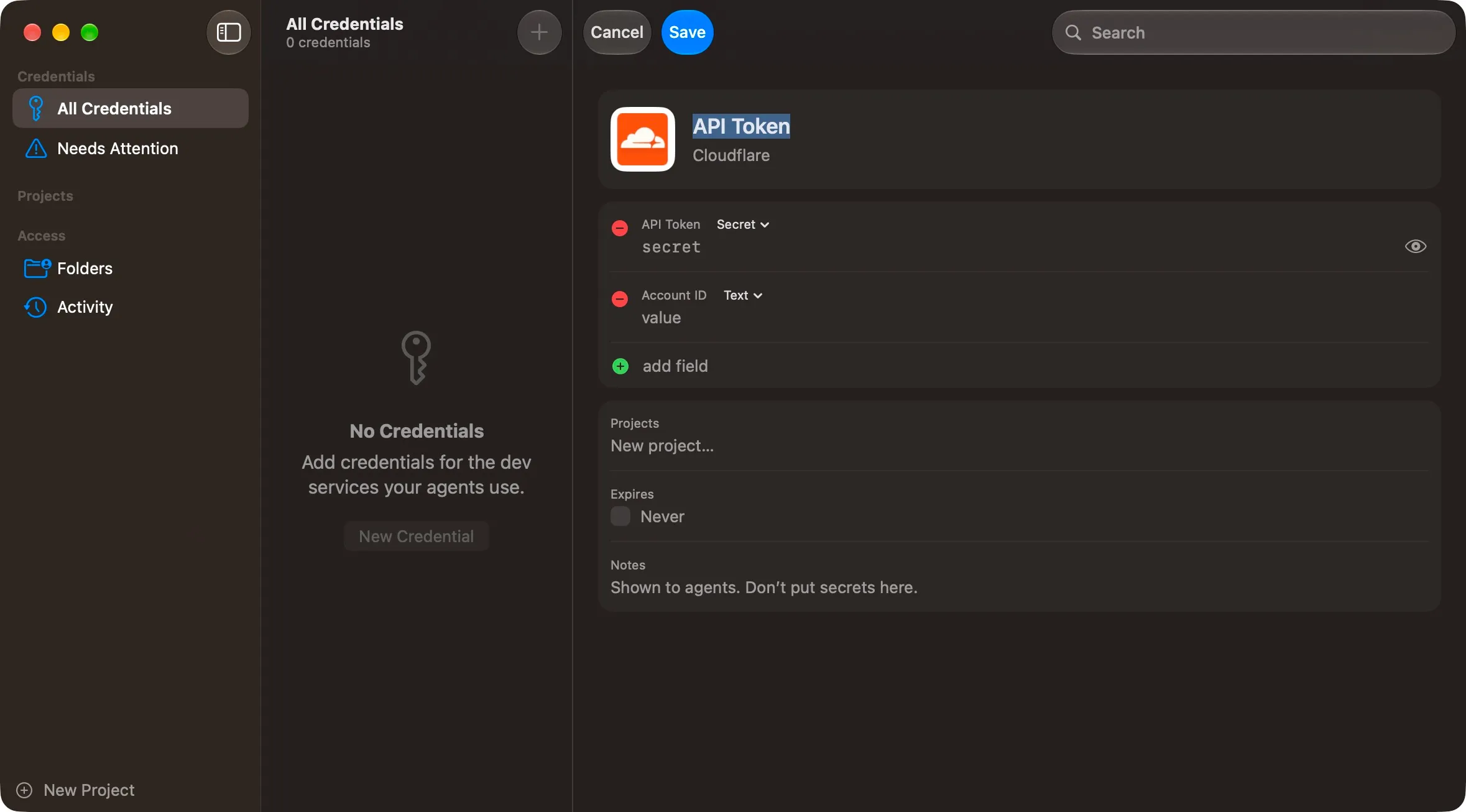Viewport: 1466px width, 812px height.
Task: Click the '0 credentials' count text
Action: point(328,43)
